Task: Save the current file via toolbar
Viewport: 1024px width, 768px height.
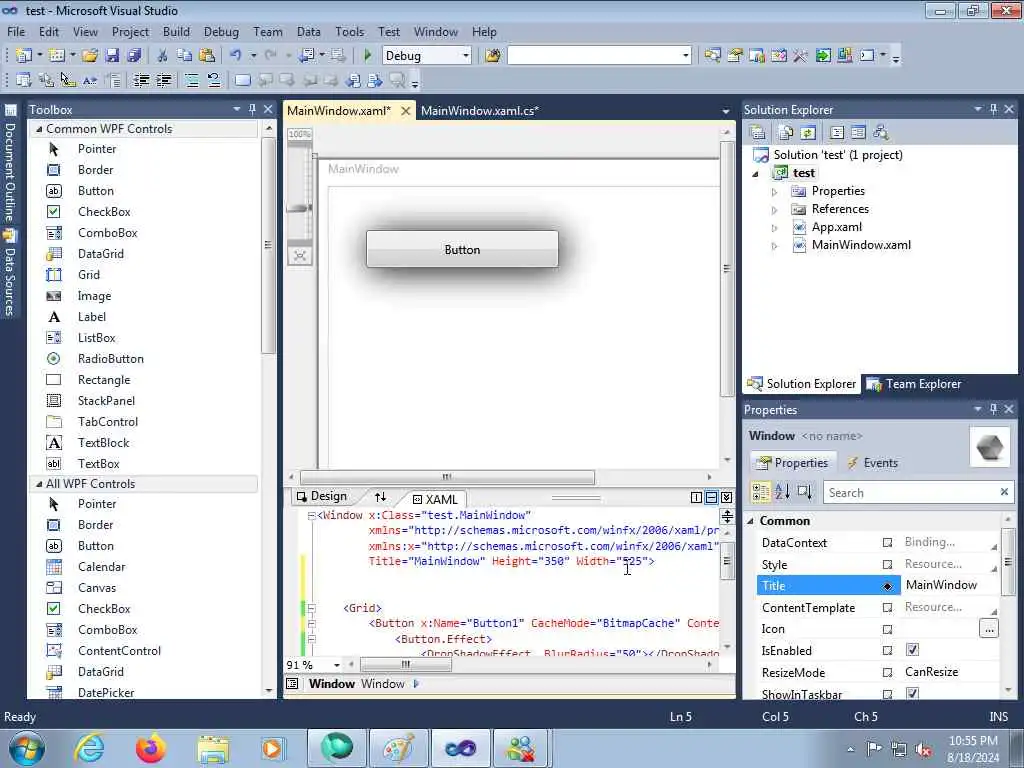Action: click(x=112, y=56)
